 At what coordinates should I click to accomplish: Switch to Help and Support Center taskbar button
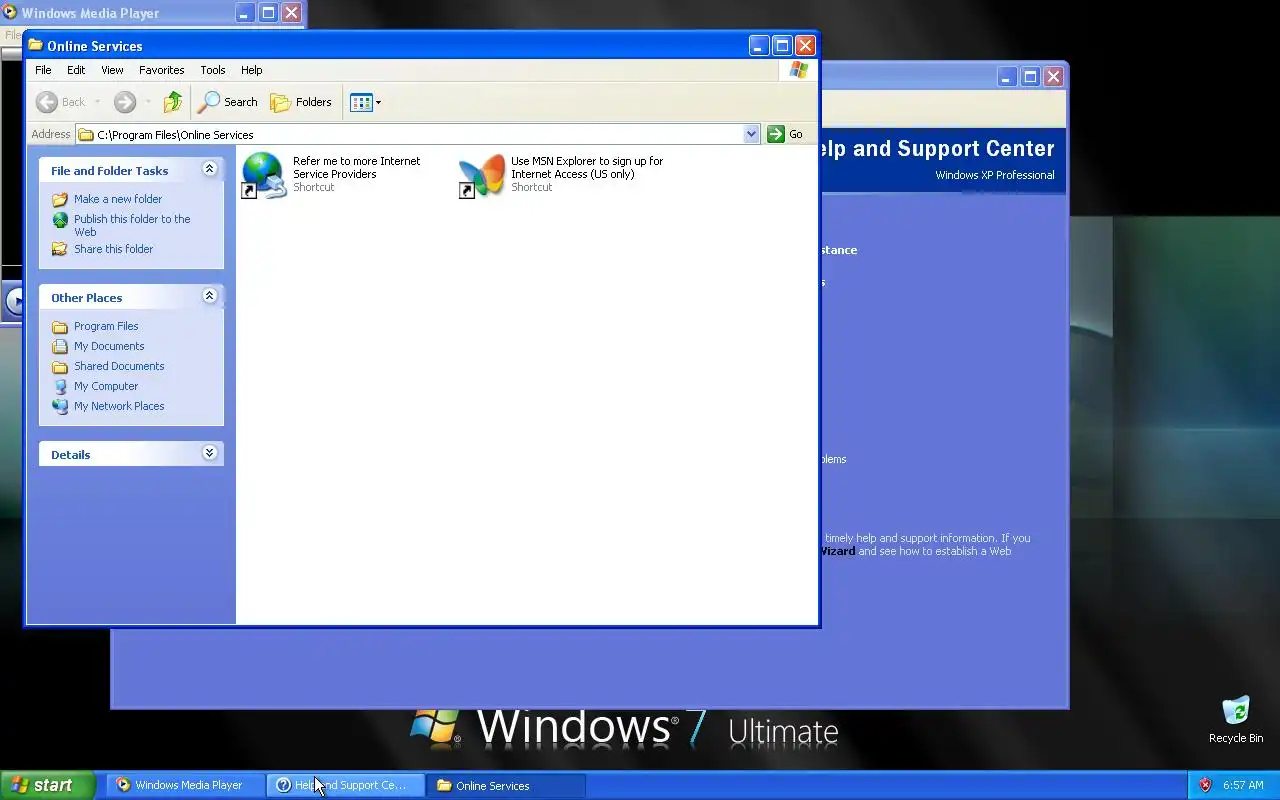(345, 785)
